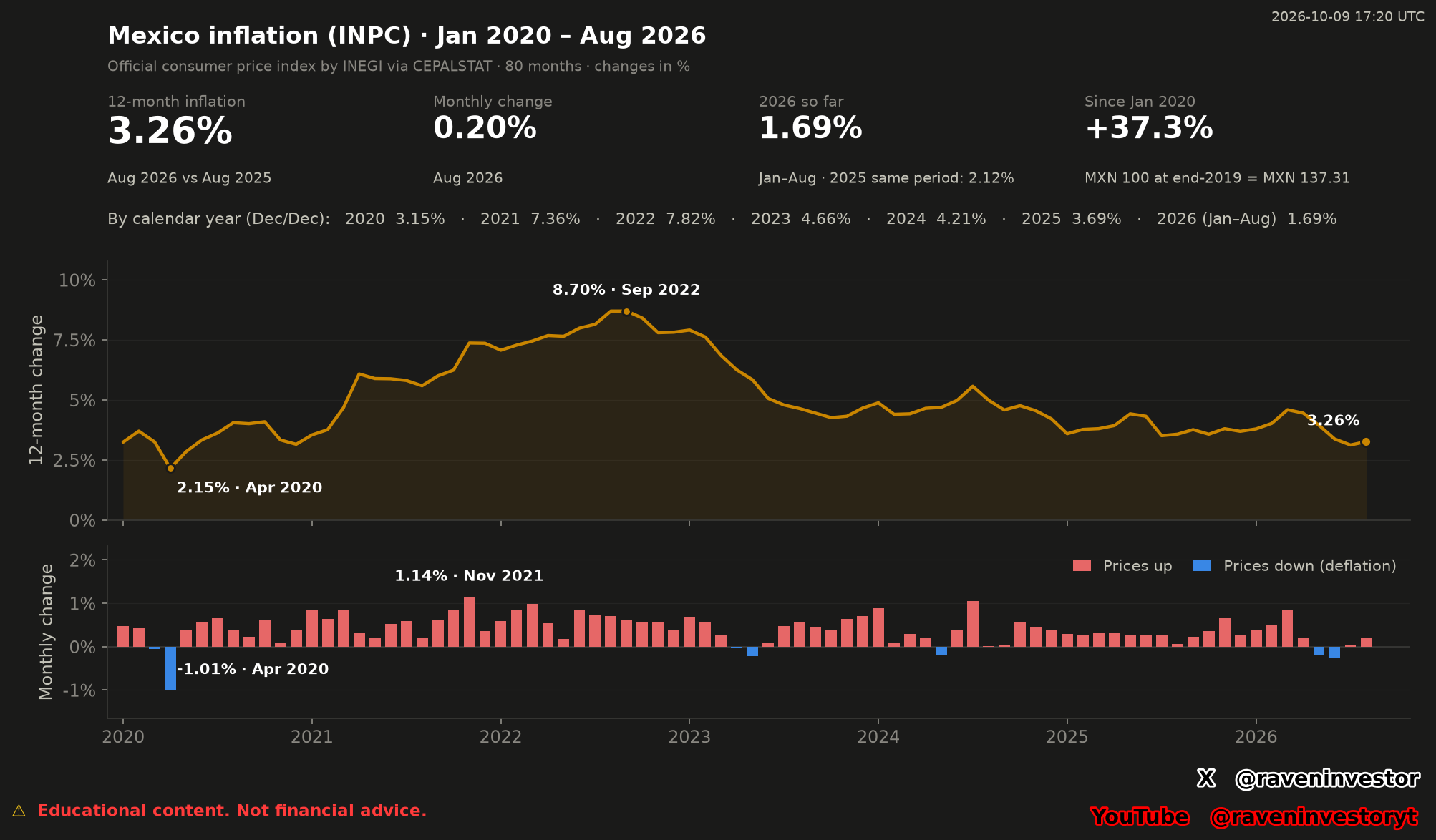Click the 'Prices up' legend label
Screen dimensions: 1436x840
pyautogui.click(x=1137, y=566)
